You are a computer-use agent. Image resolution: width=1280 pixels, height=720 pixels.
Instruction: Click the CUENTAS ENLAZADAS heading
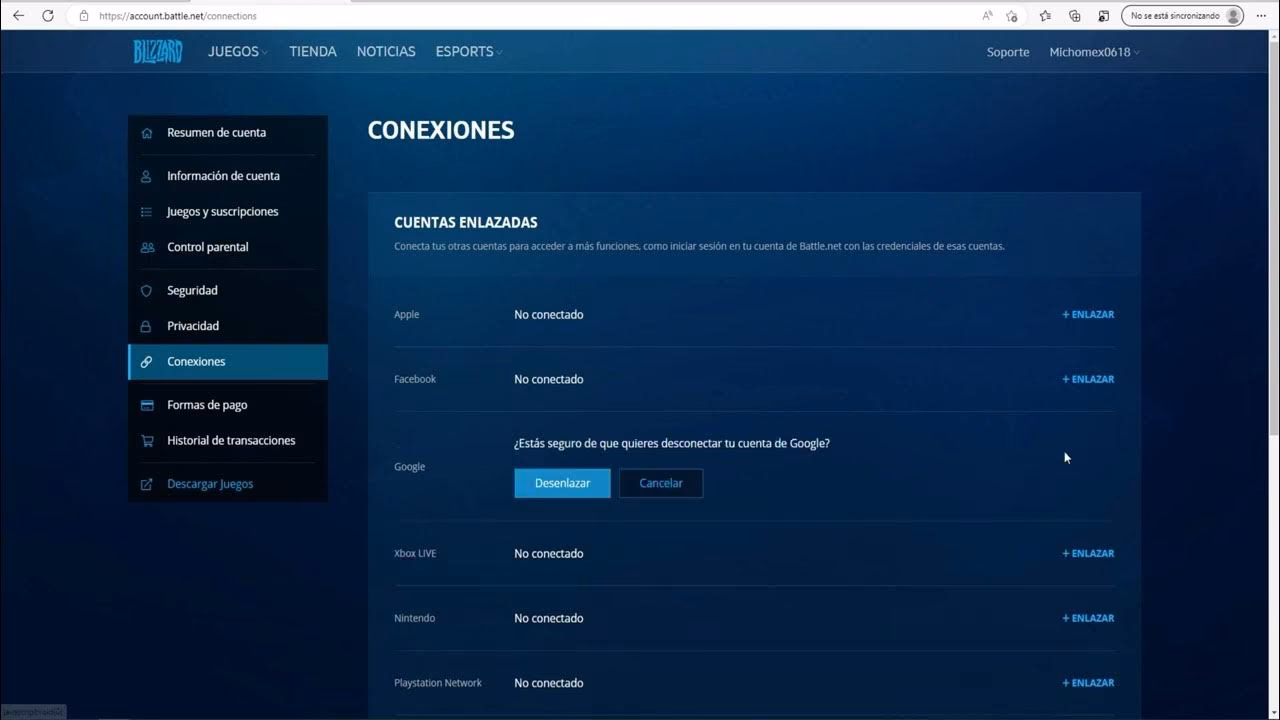coord(466,223)
